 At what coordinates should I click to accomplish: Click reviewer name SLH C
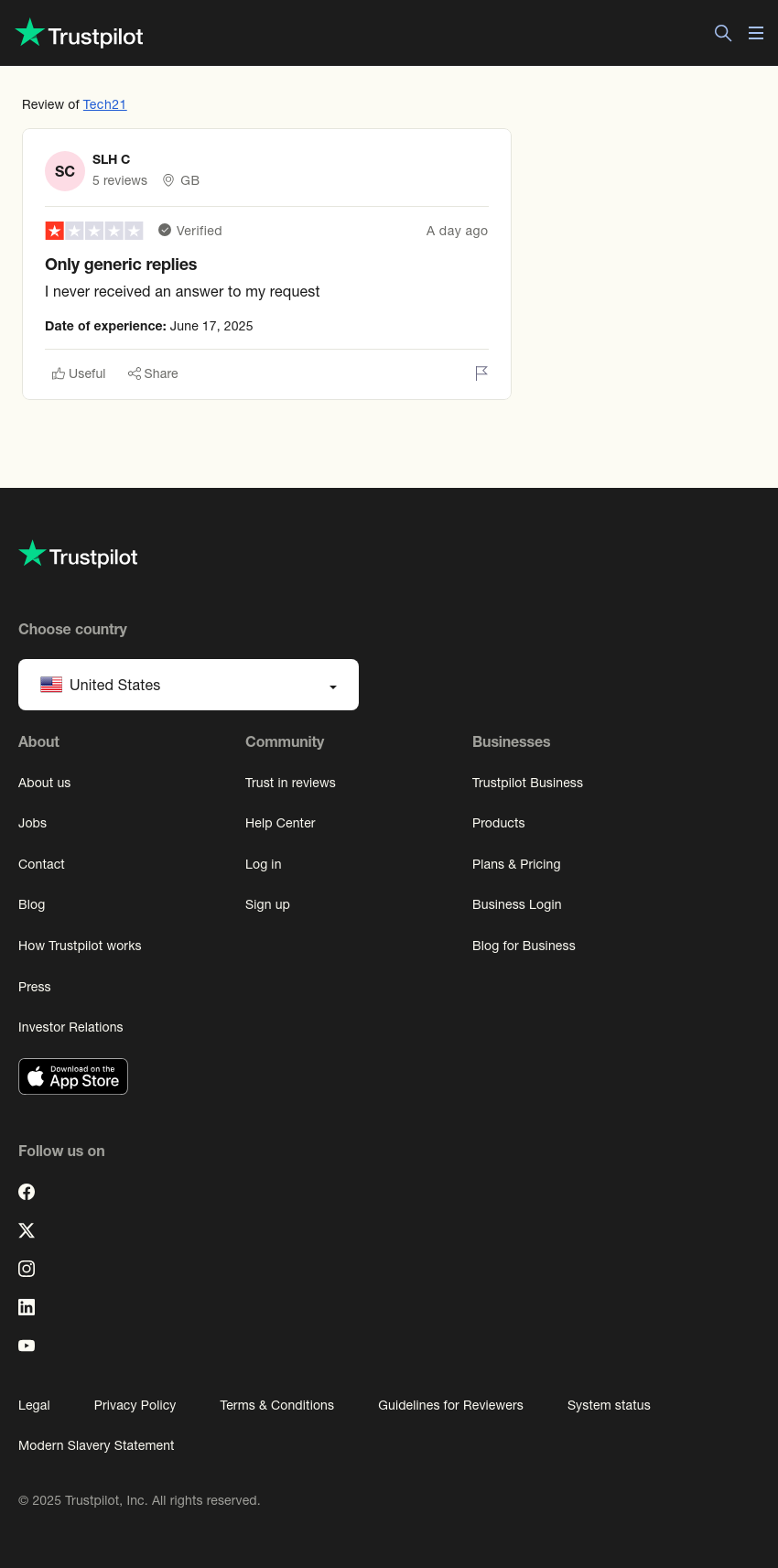111,159
